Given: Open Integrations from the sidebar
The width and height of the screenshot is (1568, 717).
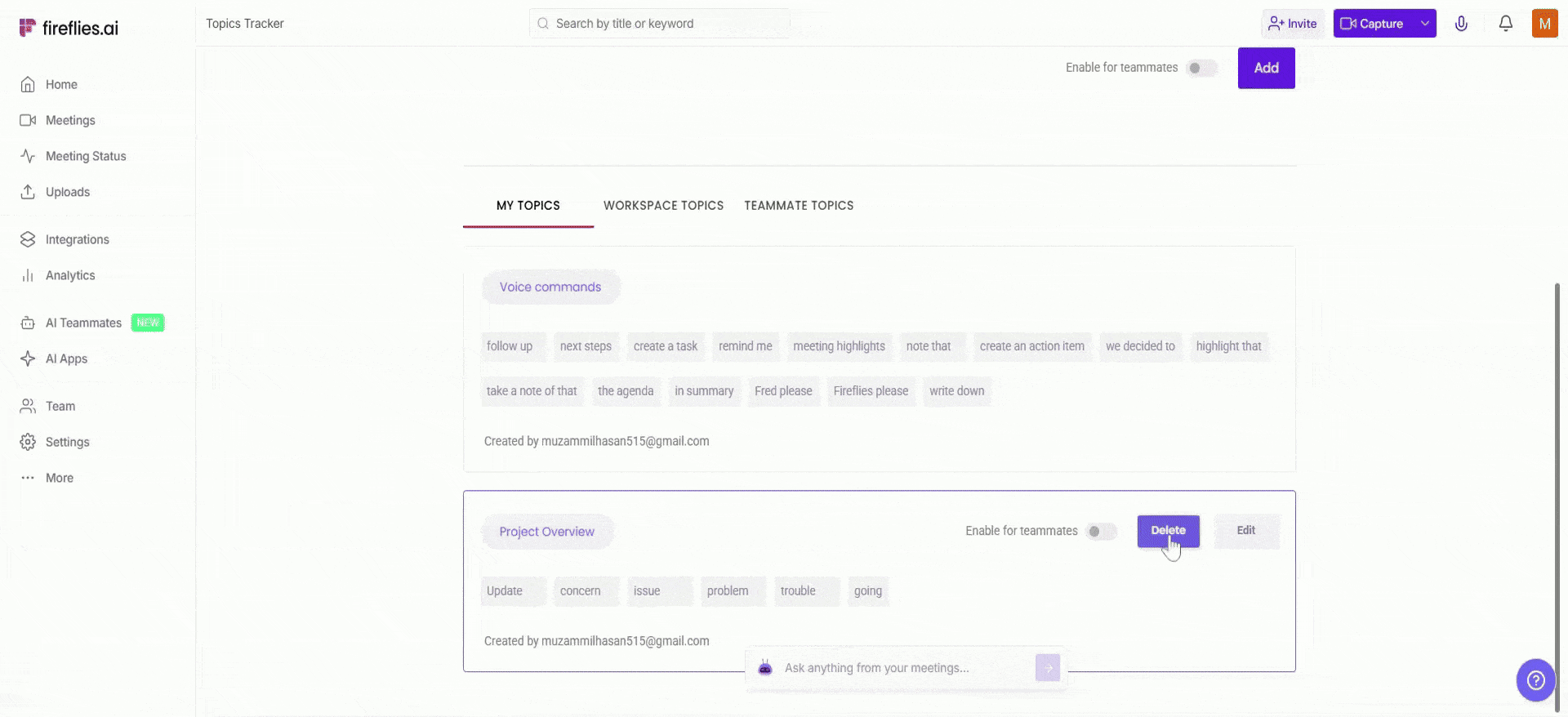Looking at the screenshot, I should pos(77,239).
